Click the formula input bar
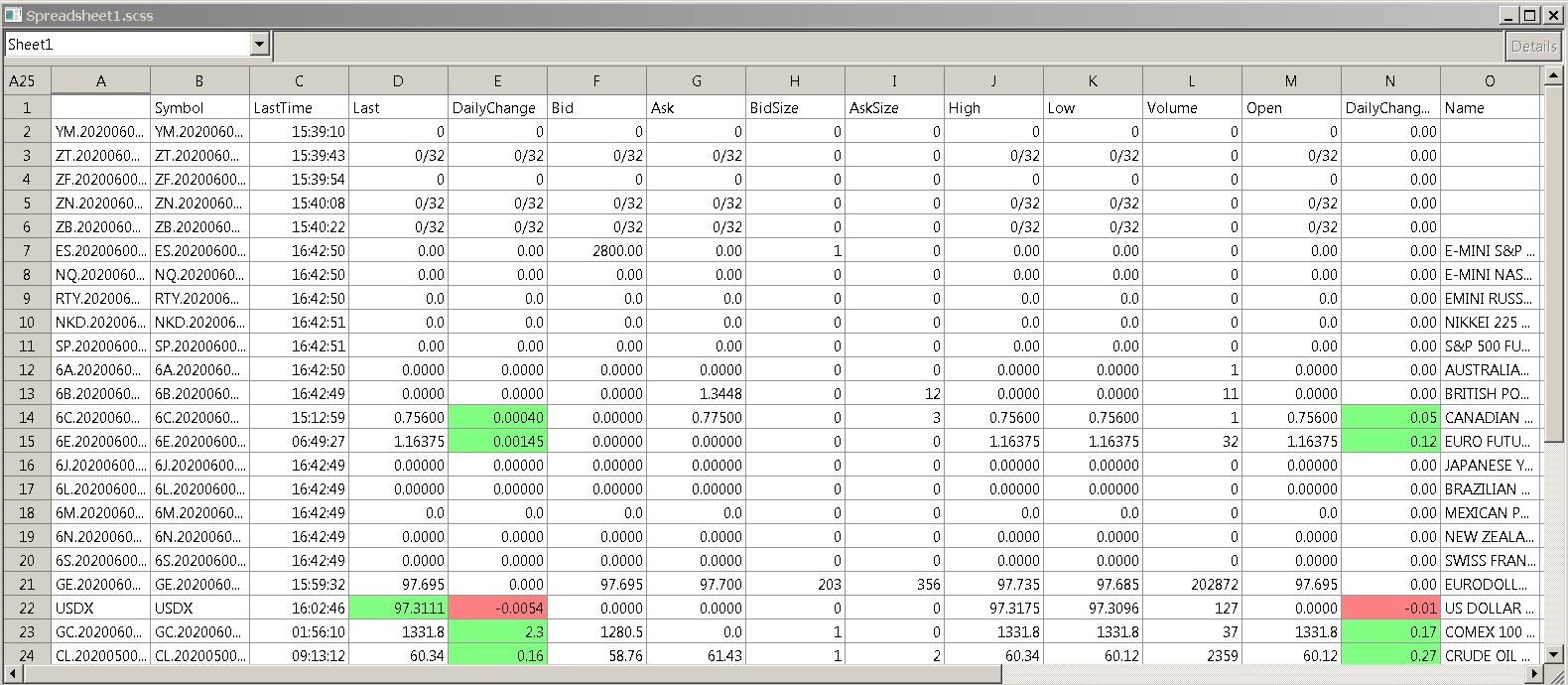This screenshot has height=685, width=1568. pyautogui.click(x=888, y=46)
